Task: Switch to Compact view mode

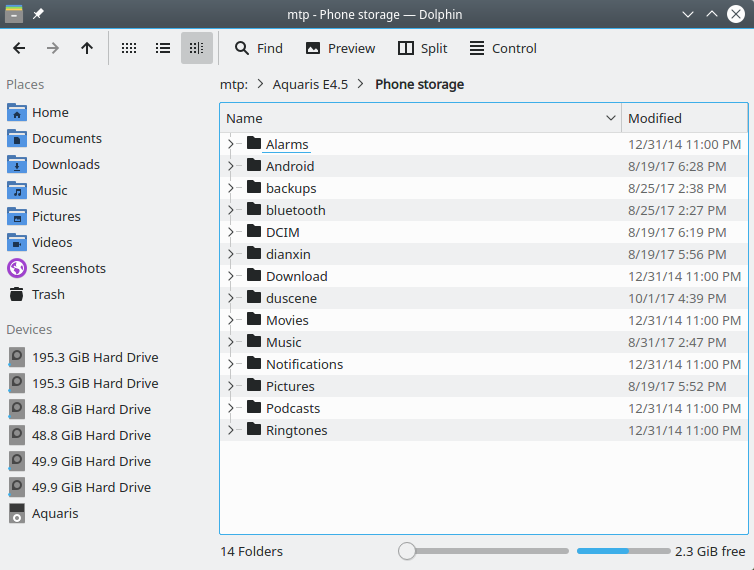Action: pyautogui.click(x=163, y=48)
